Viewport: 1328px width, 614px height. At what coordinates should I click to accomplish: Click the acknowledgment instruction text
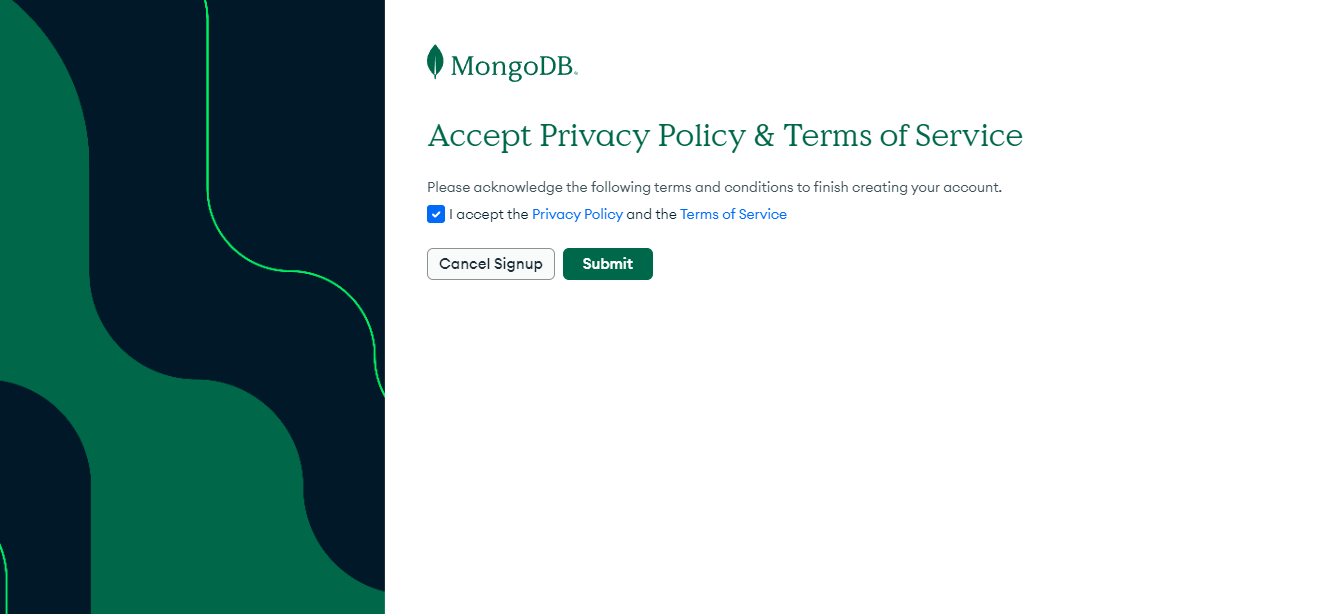tap(714, 187)
